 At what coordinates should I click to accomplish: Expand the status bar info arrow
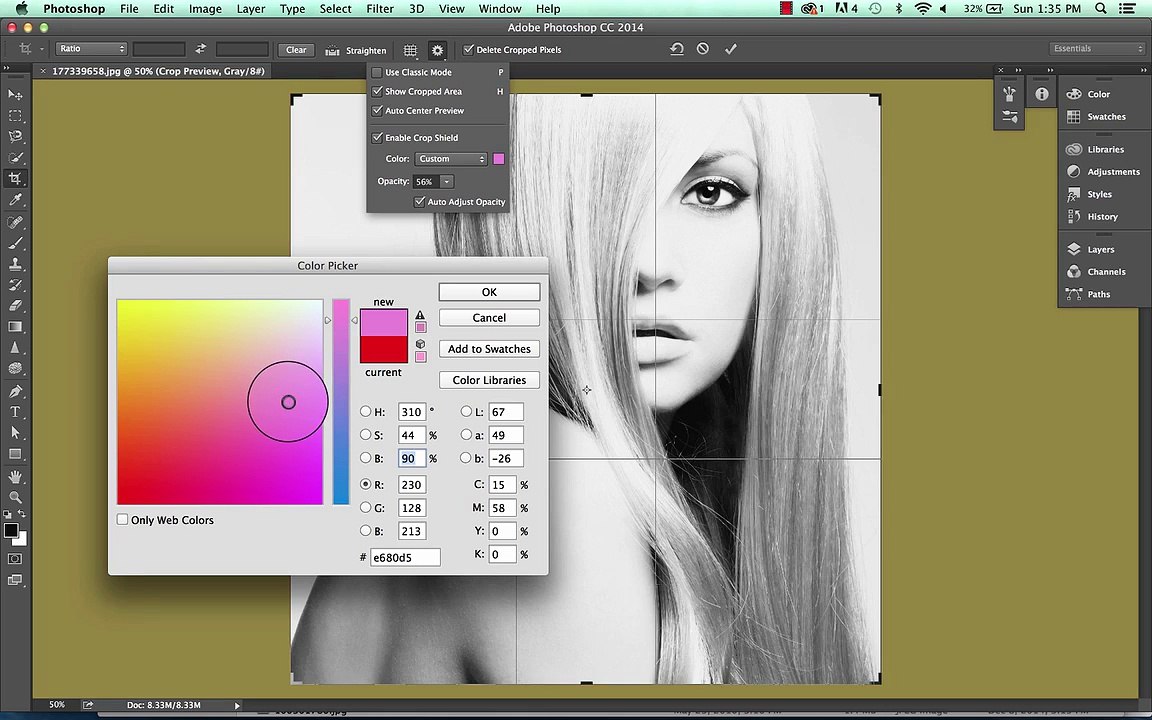coord(237,705)
